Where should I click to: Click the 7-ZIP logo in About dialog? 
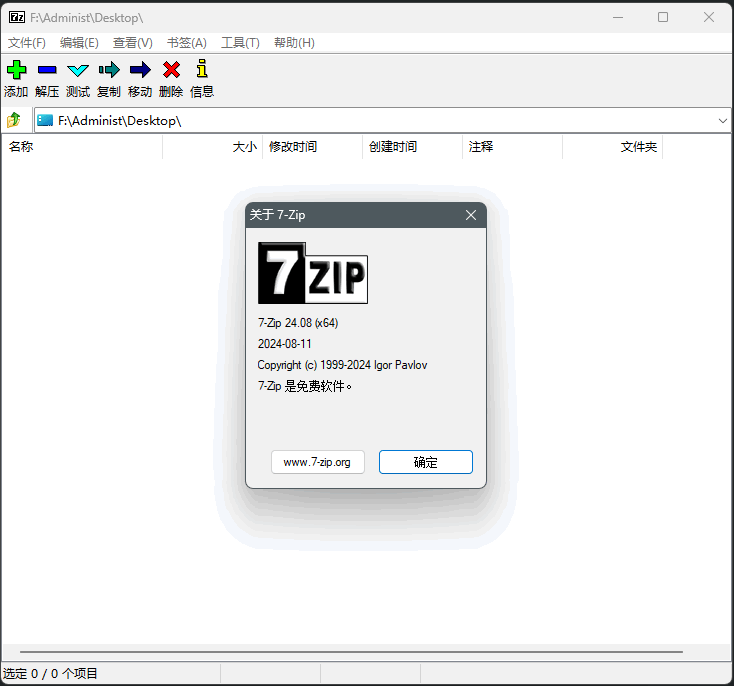313,273
